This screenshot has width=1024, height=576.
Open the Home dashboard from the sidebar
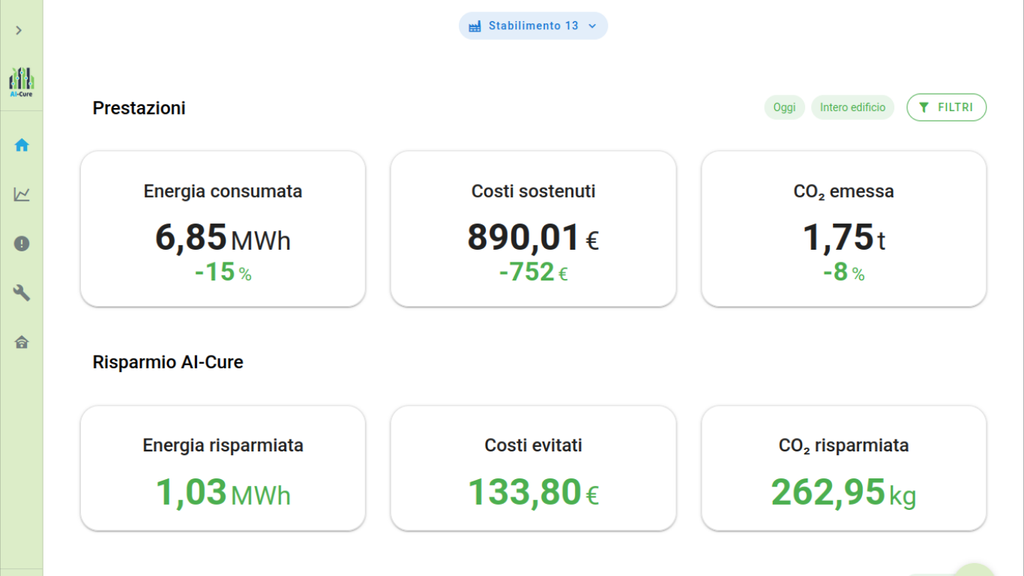21,145
